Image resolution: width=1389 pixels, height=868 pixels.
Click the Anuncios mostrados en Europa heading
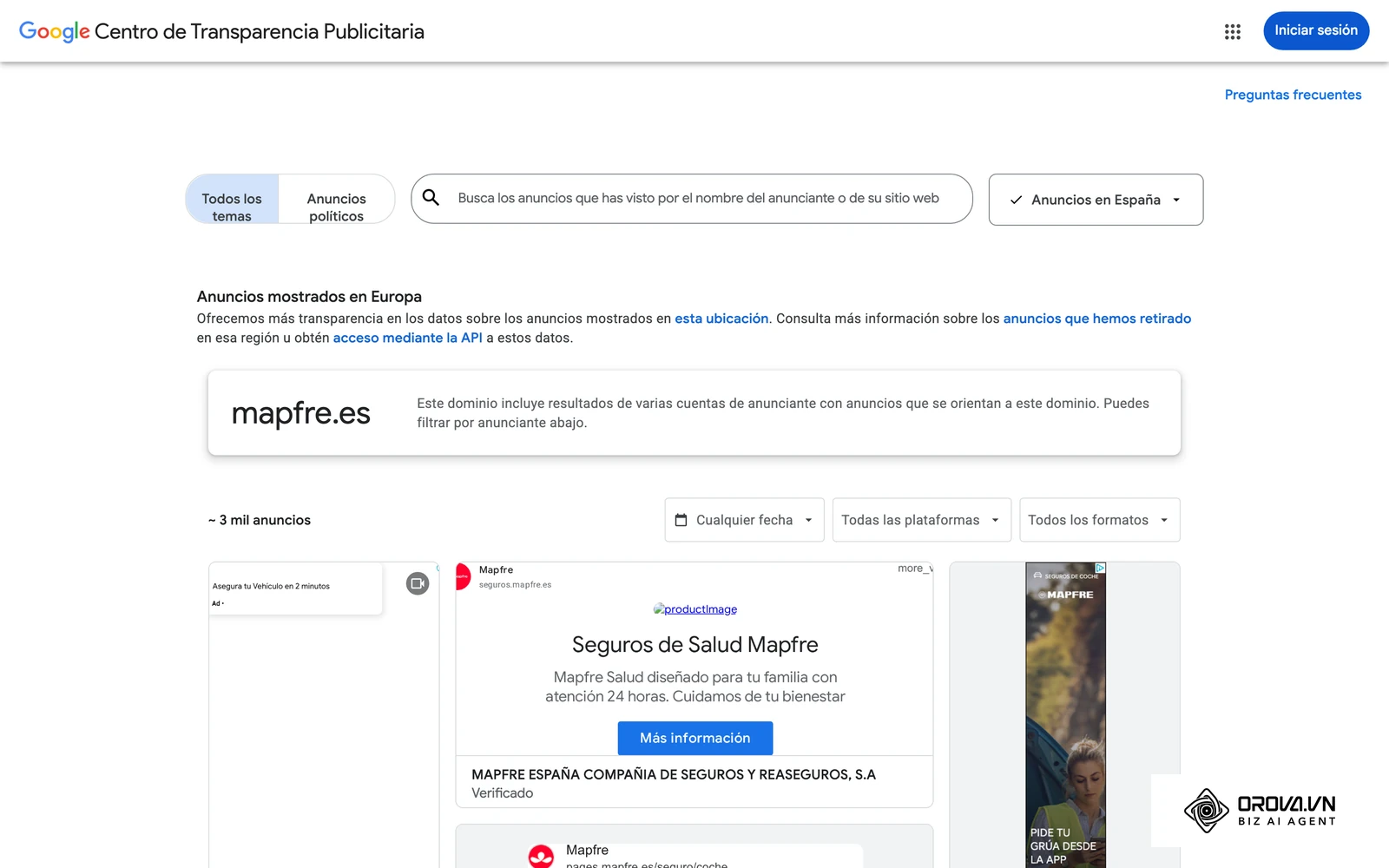tap(309, 297)
